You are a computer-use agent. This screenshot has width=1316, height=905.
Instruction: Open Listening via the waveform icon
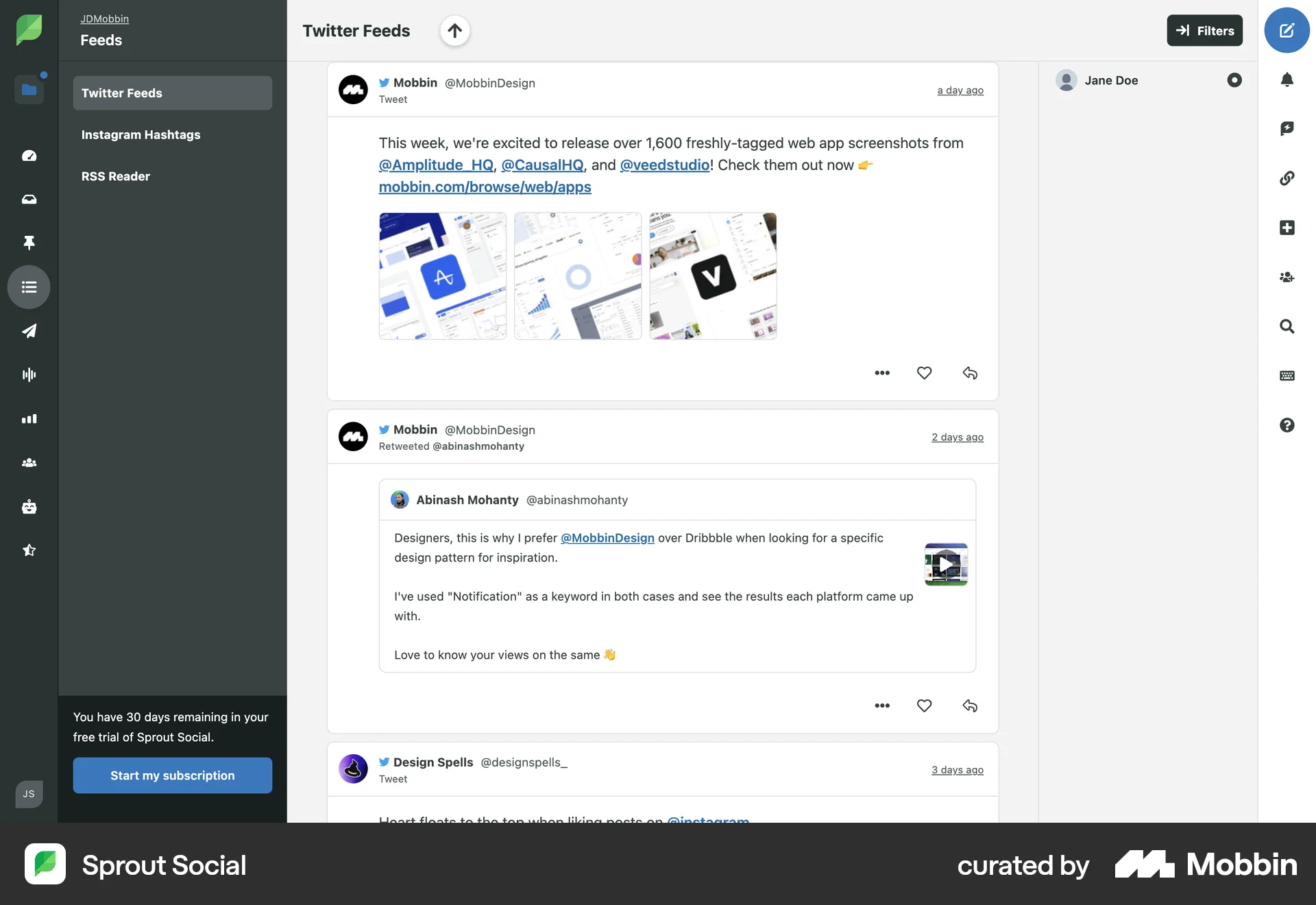tap(29, 374)
